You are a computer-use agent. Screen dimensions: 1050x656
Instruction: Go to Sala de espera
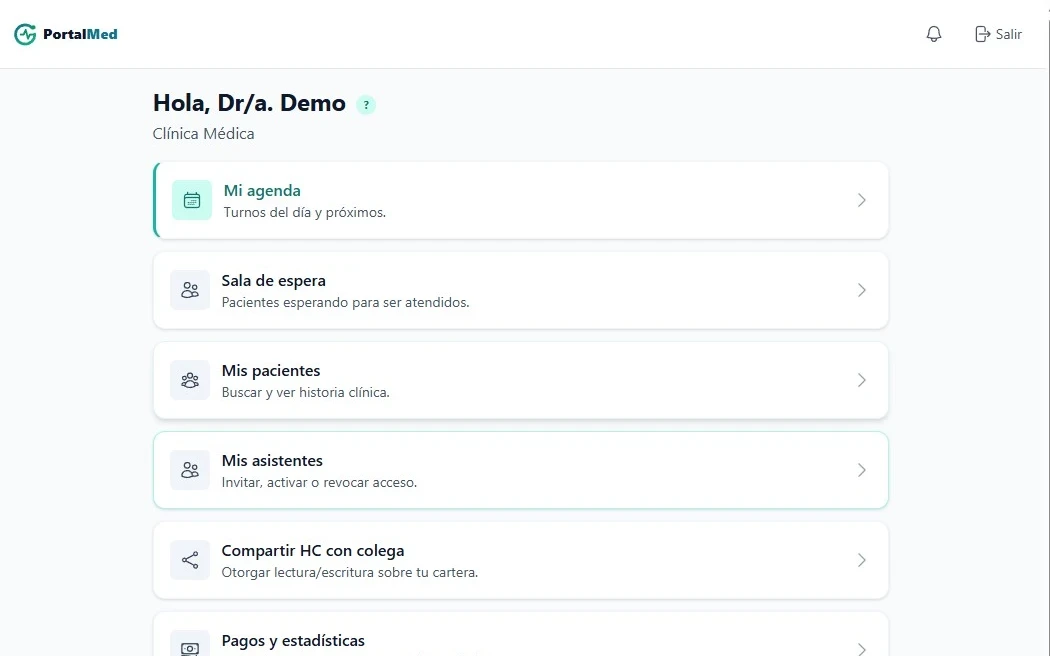click(273, 280)
